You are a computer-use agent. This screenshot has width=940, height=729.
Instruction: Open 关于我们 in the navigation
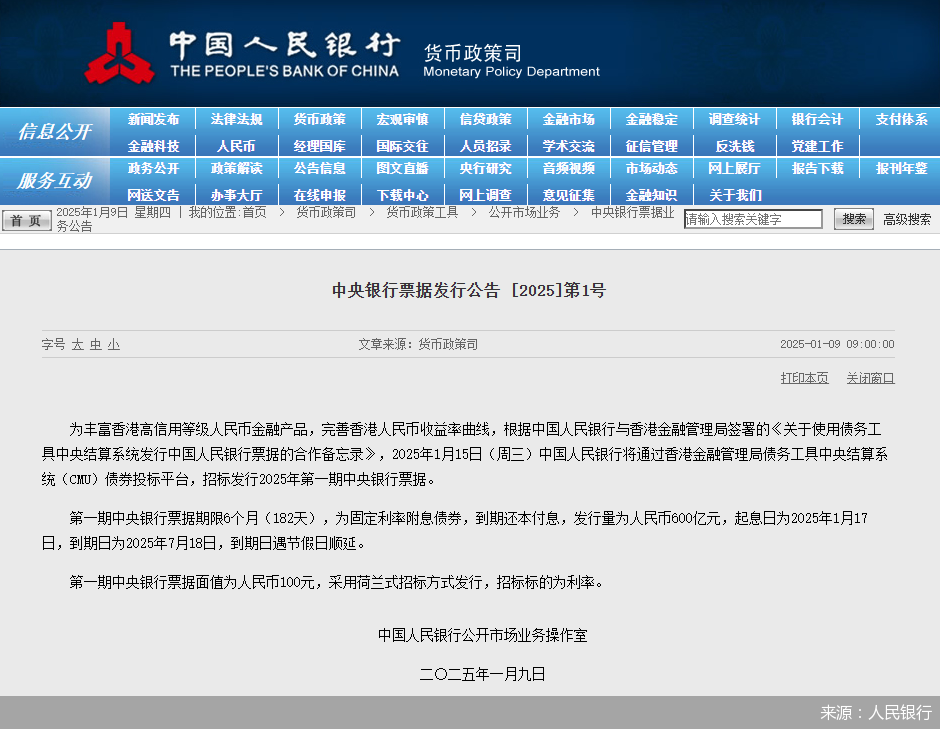pos(734,195)
